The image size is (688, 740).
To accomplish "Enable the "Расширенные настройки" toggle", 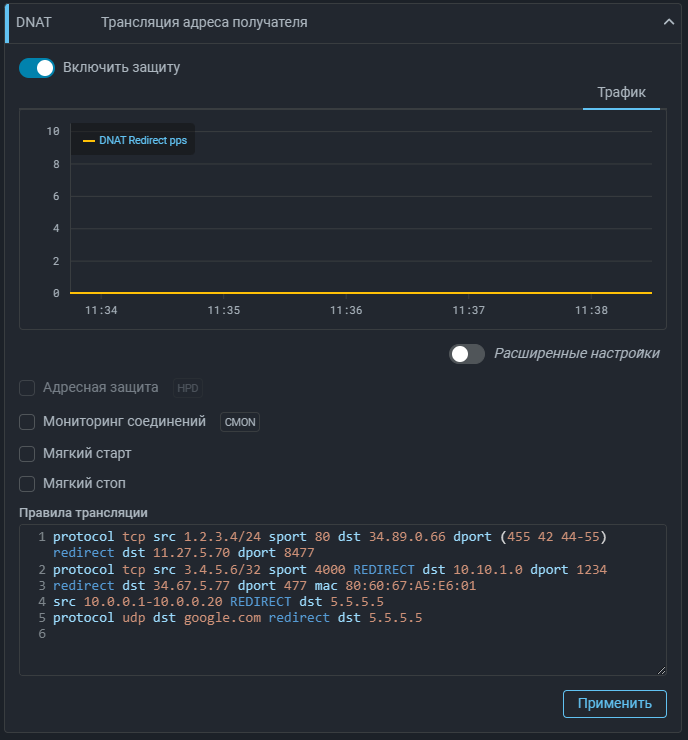I will [x=466, y=354].
